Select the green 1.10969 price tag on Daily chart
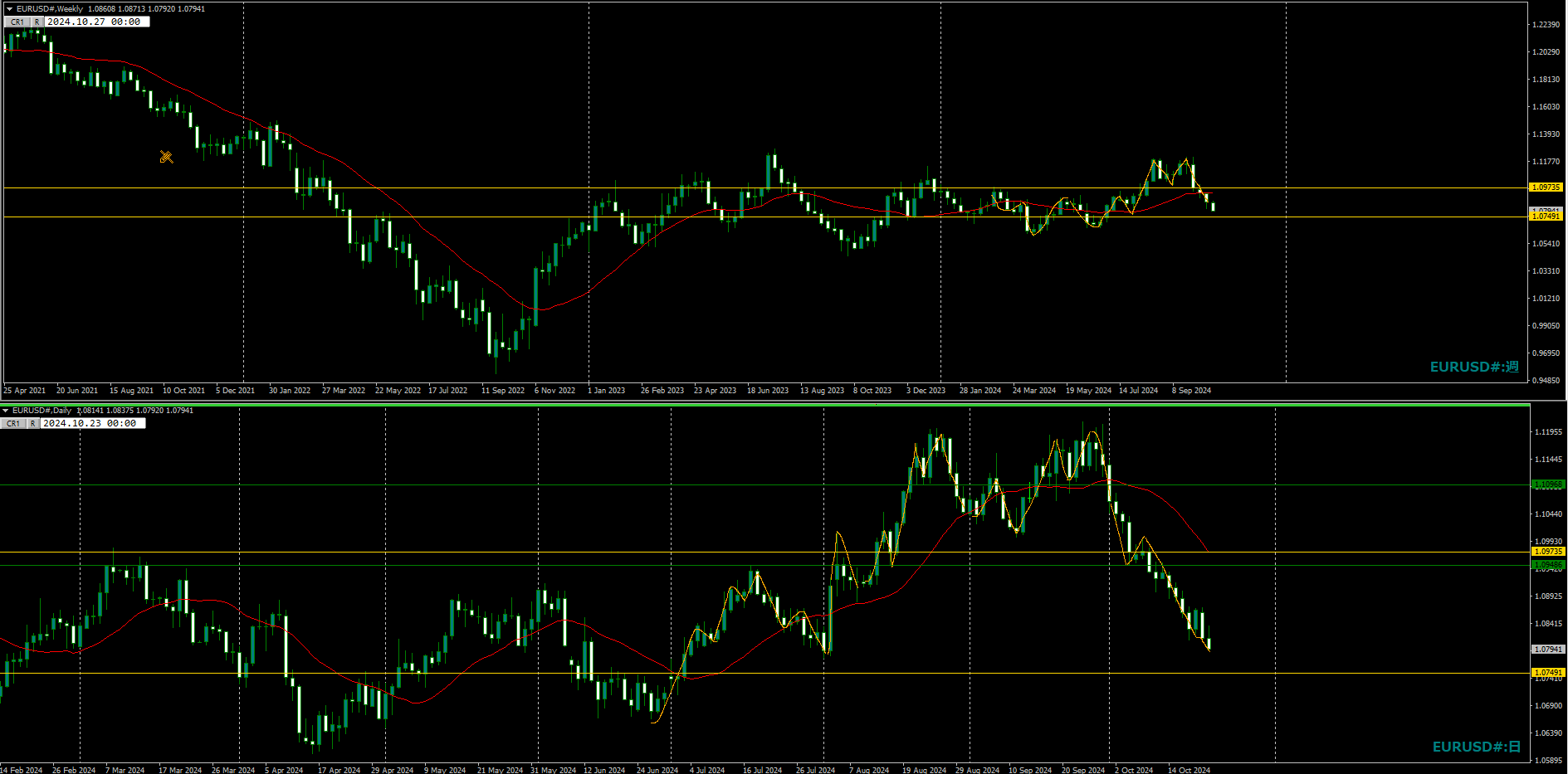 [x=1548, y=484]
